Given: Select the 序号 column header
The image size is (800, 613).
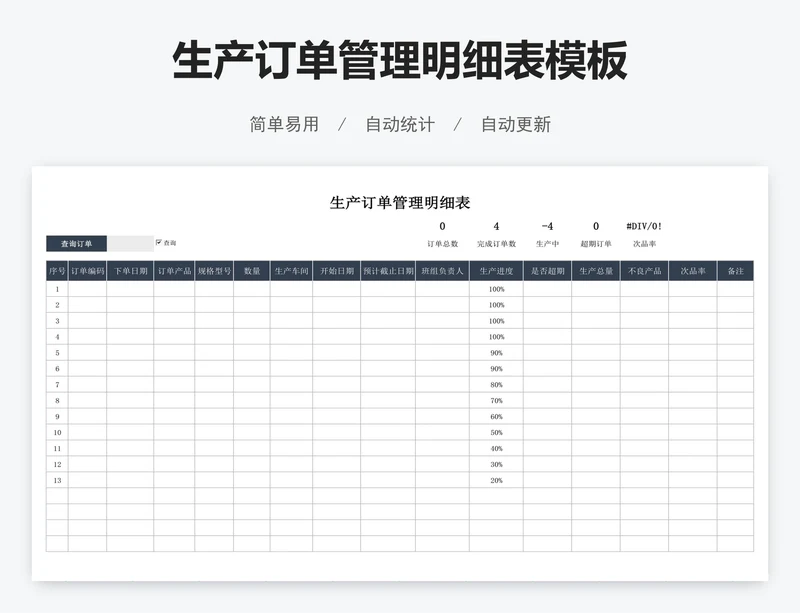Looking at the screenshot, I should click(57, 271).
